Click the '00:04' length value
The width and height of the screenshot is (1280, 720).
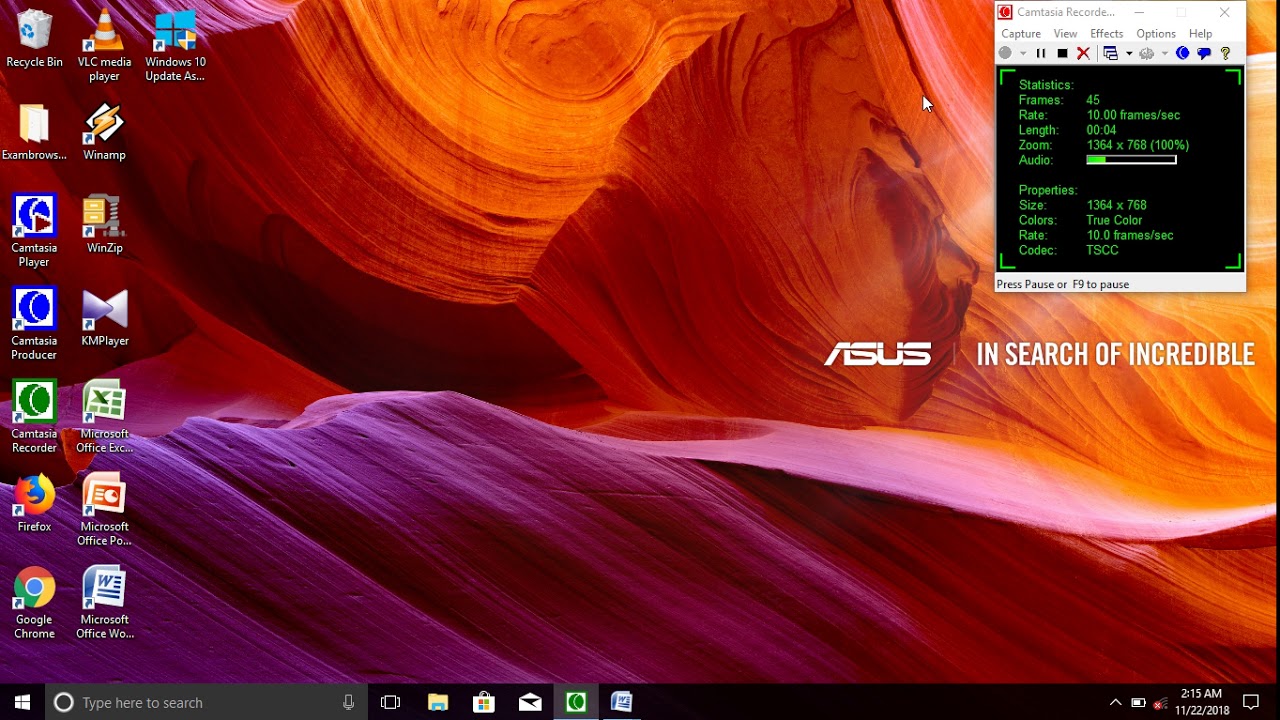tap(1101, 130)
